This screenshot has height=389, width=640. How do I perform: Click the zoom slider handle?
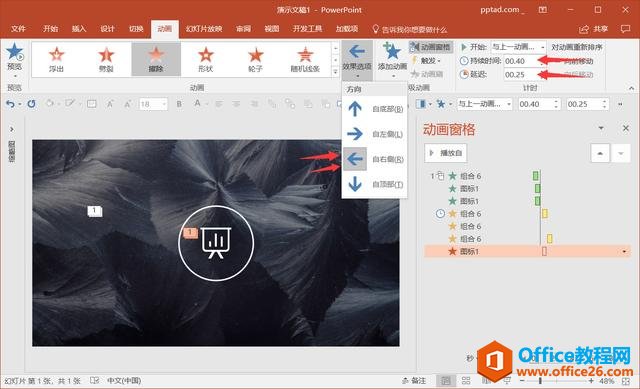pyautogui.click(x=540, y=380)
